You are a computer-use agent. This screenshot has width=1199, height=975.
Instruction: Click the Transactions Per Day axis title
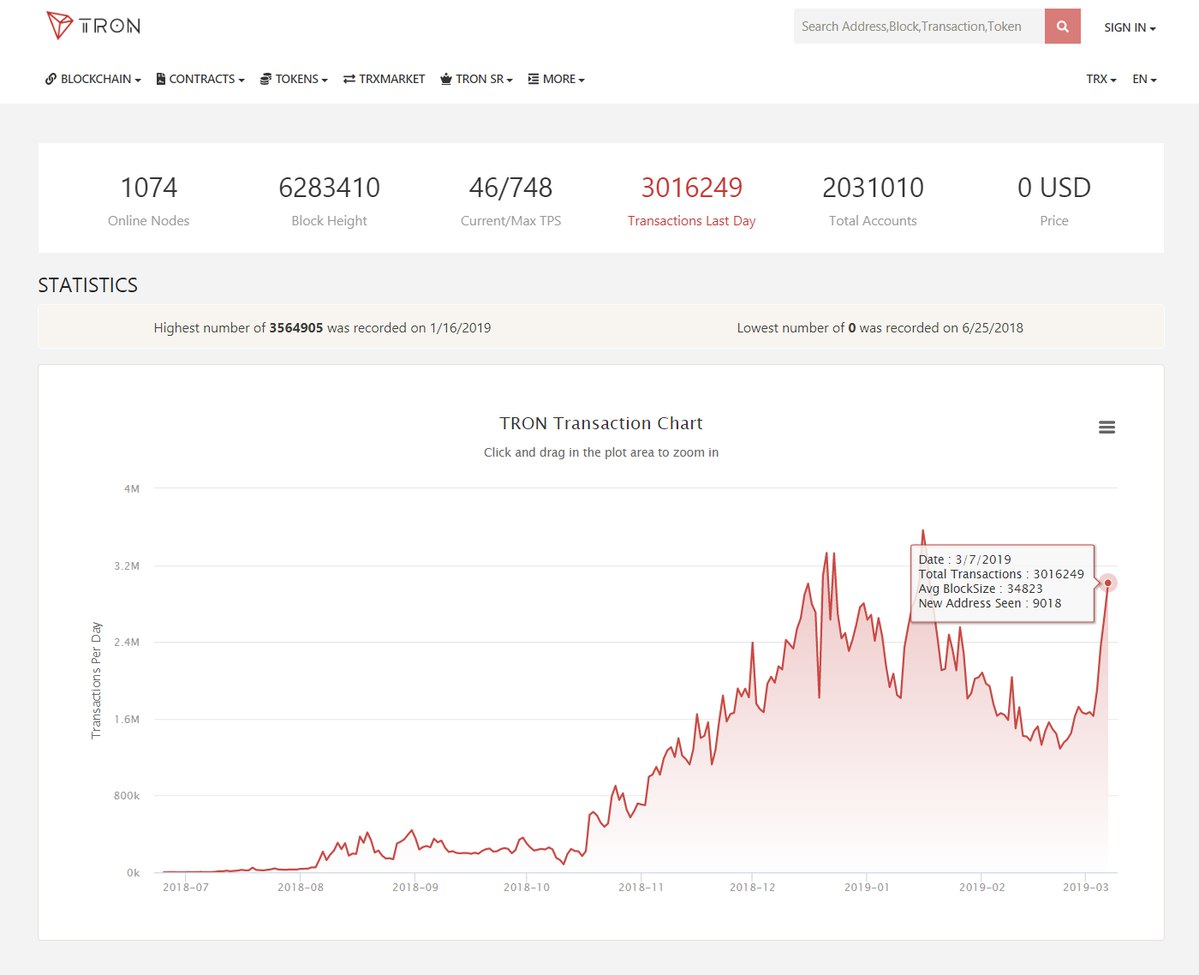point(96,680)
